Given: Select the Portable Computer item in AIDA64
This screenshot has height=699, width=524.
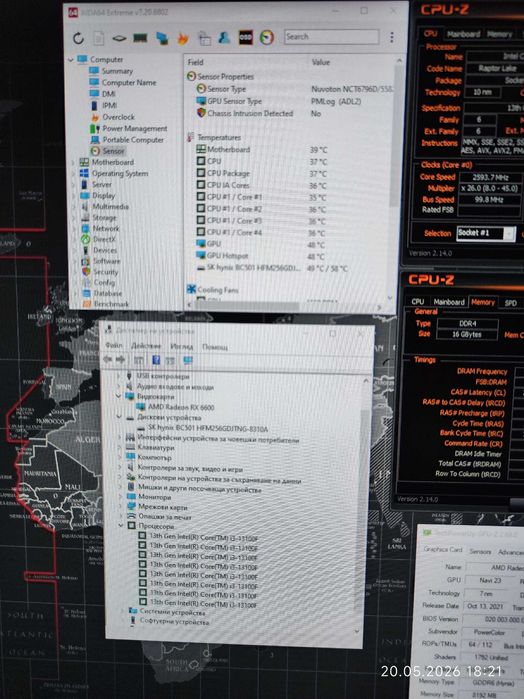Looking at the screenshot, I should coord(128,140).
